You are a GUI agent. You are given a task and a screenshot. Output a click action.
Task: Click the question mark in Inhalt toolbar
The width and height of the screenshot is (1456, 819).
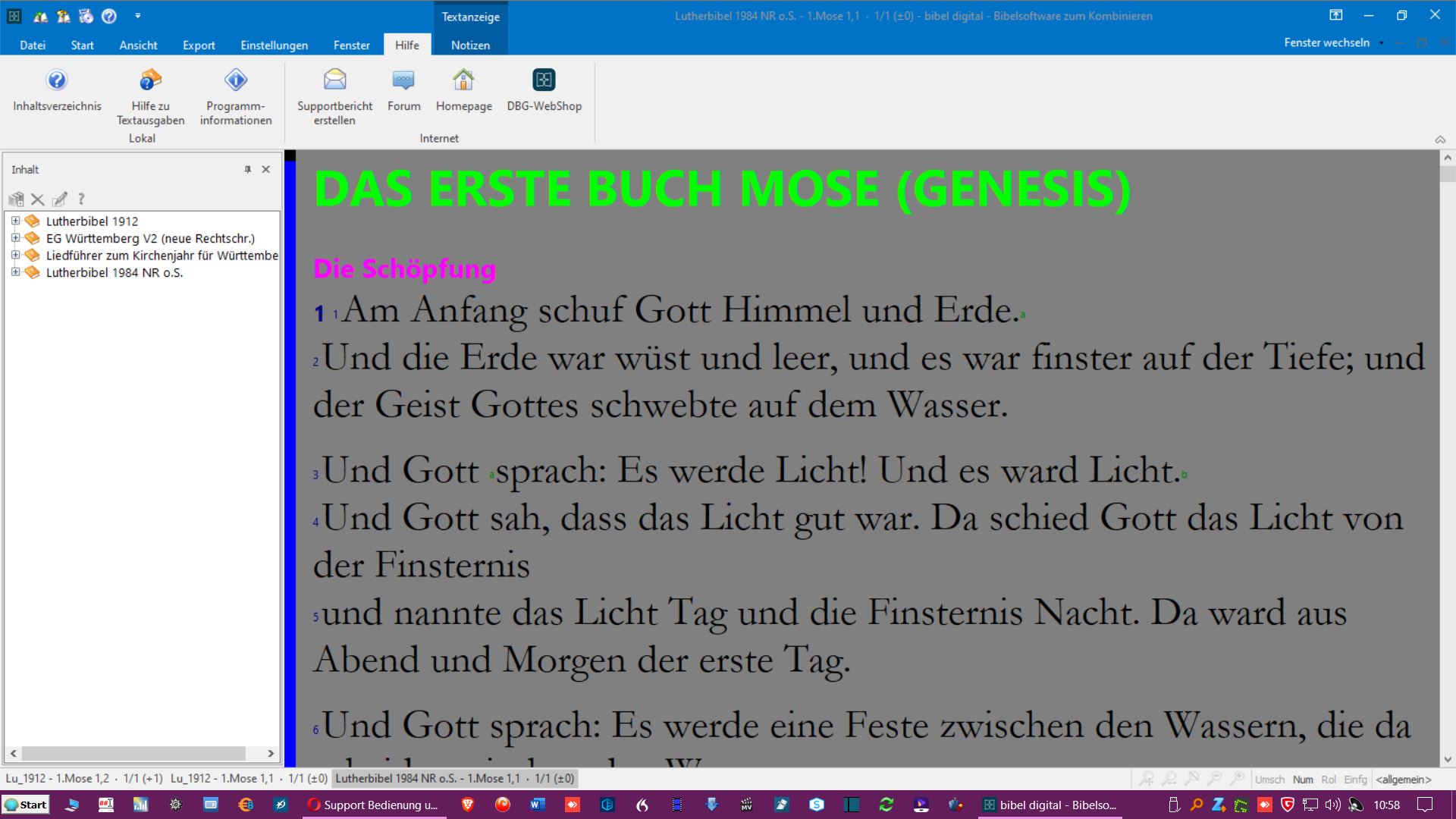pyautogui.click(x=81, y=199)
